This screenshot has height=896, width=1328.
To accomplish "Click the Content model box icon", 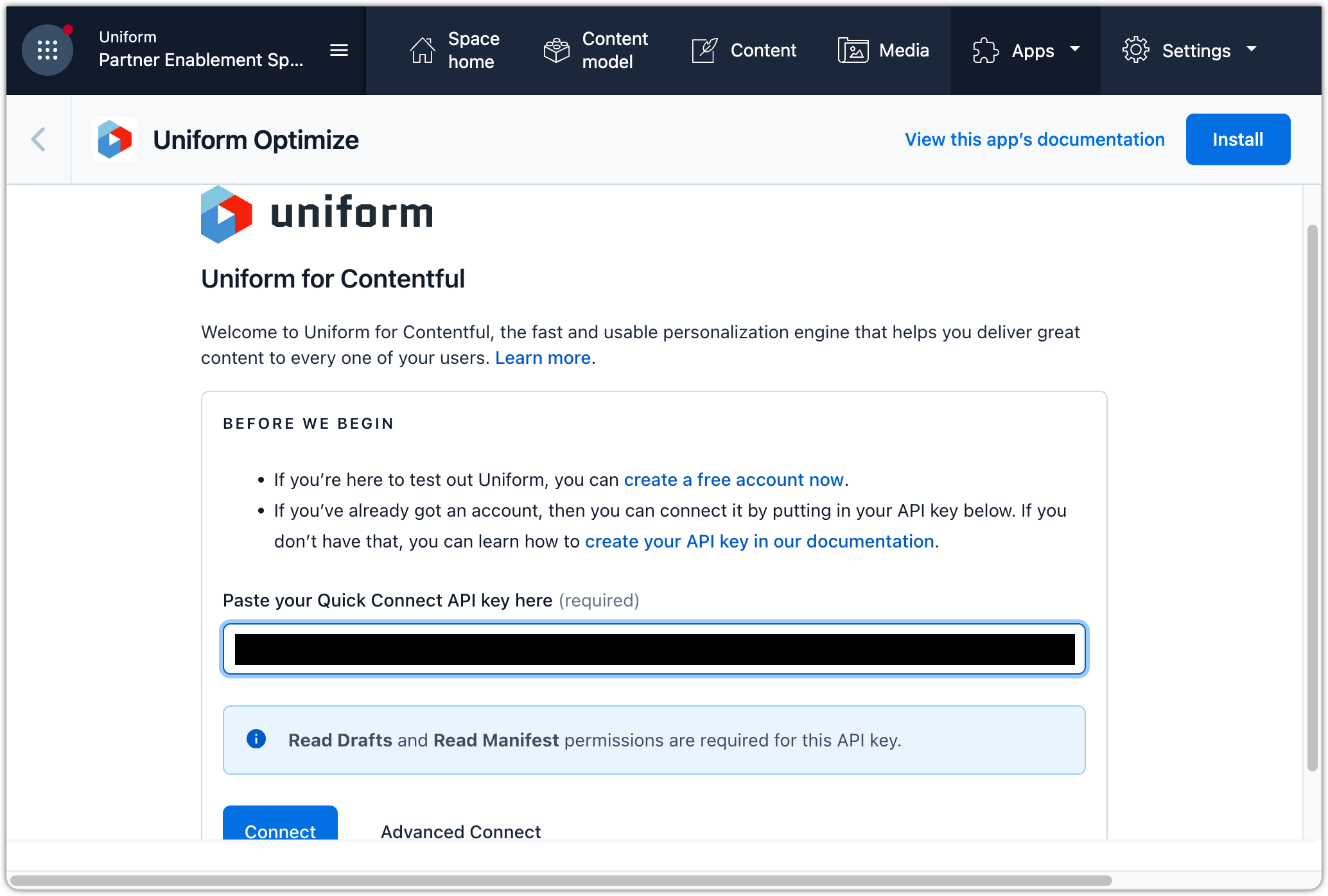I will (556, 50).
